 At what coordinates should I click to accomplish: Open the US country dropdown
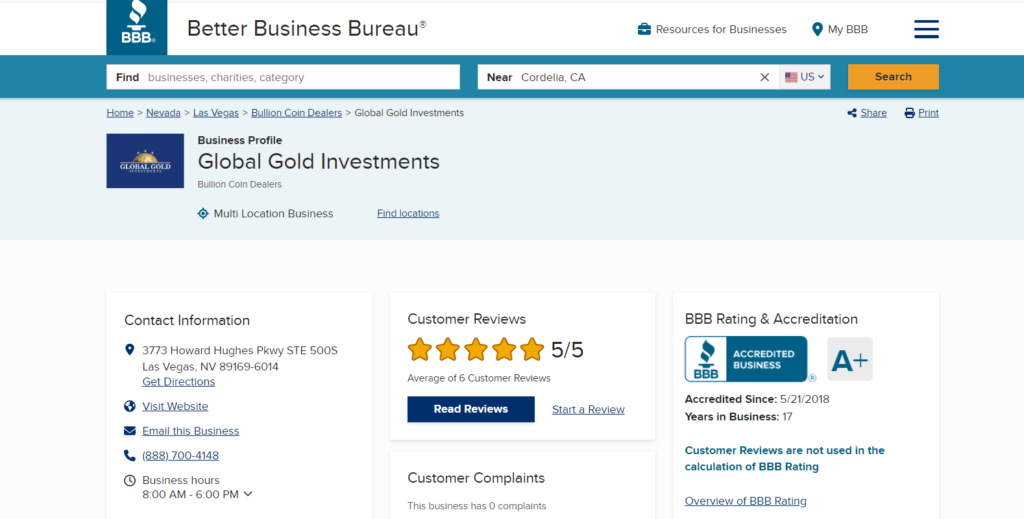pos(805,77)
